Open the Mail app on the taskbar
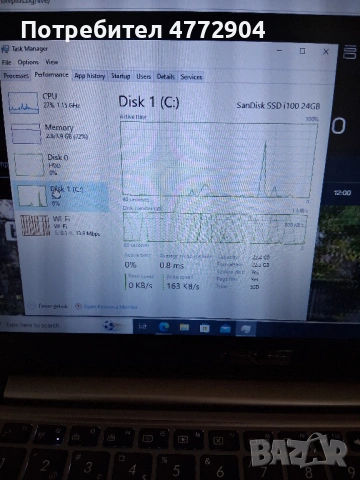The height and width of the screenshot is (480, 360). [x=225, y=329]
